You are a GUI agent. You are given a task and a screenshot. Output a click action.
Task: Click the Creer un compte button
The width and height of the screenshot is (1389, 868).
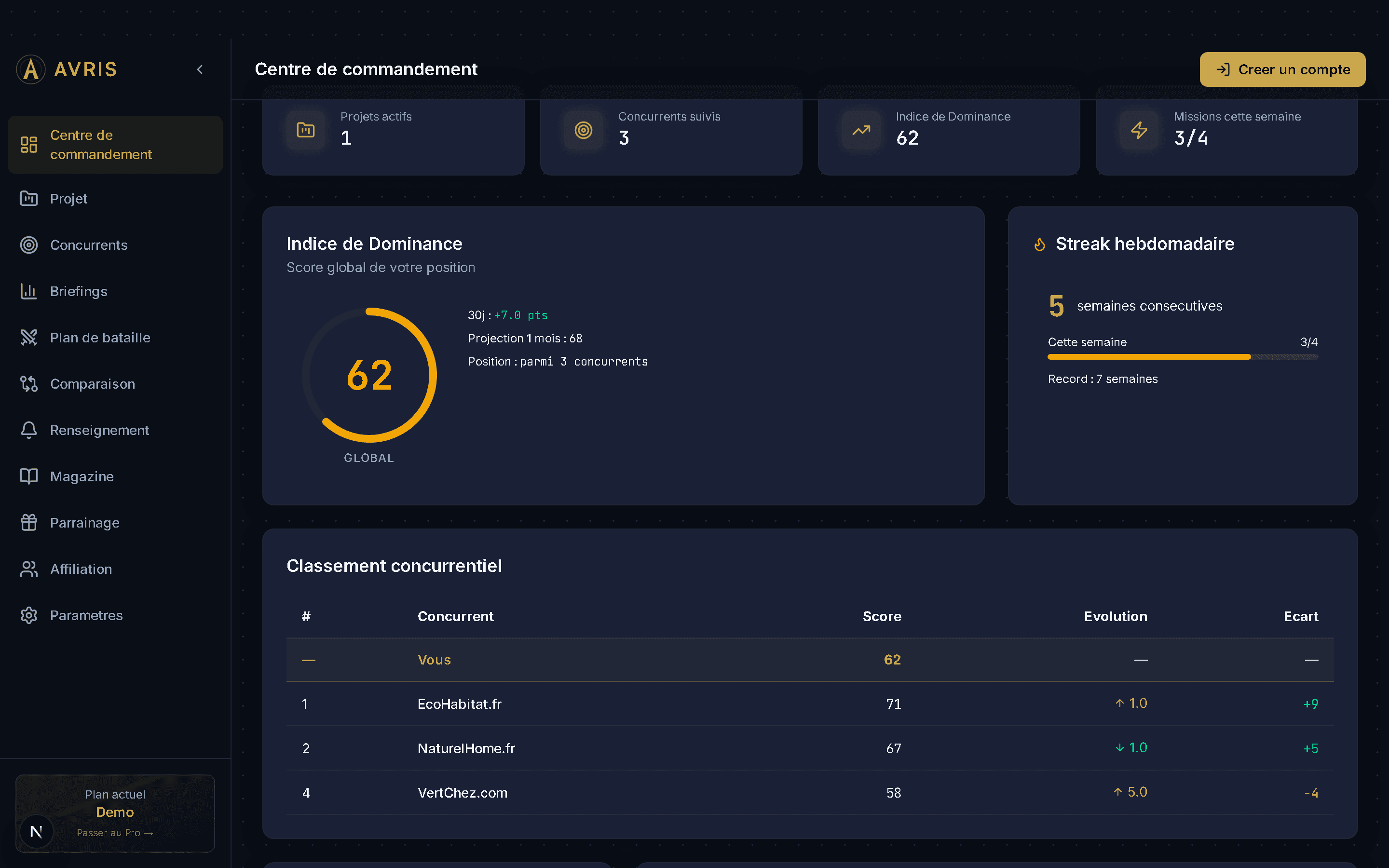pos(1282,69)
